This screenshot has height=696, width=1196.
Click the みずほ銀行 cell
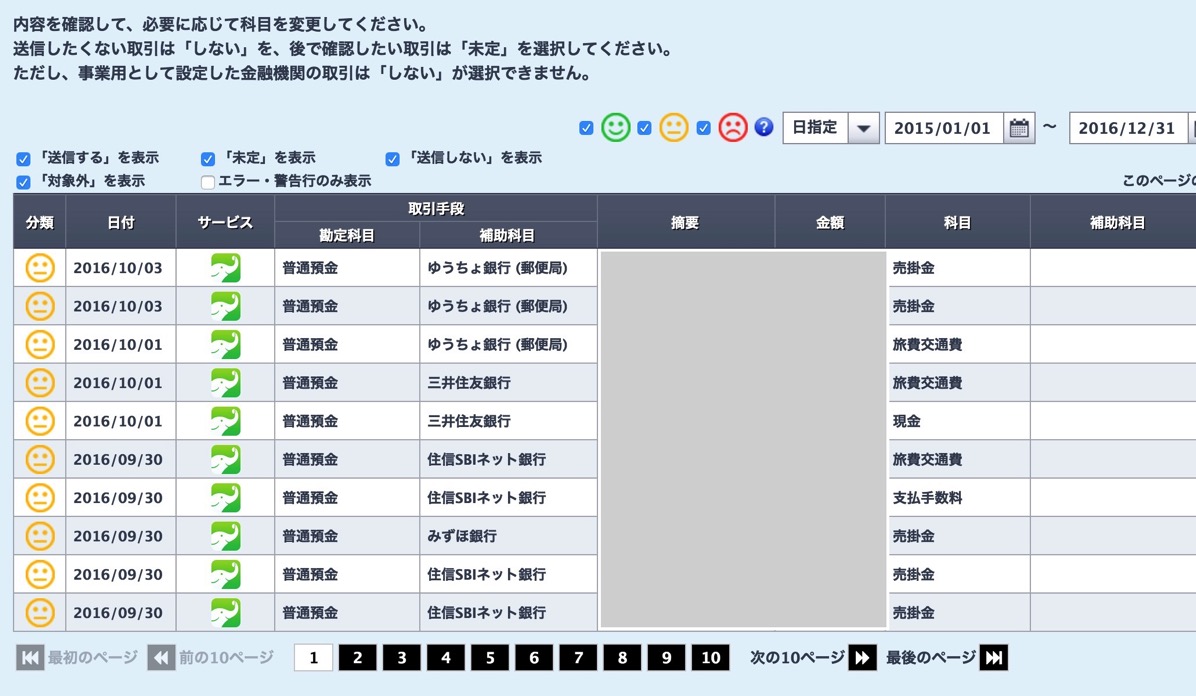coord(508,536)
